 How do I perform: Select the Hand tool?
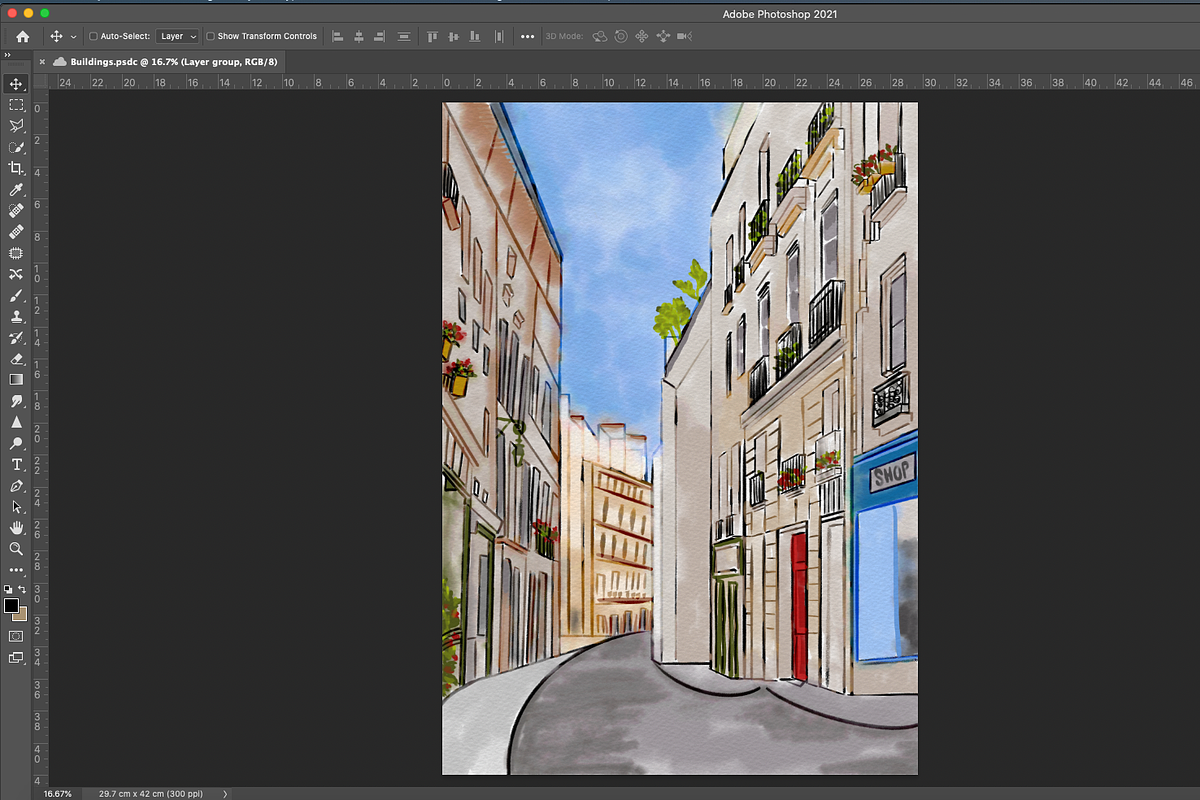16,528
